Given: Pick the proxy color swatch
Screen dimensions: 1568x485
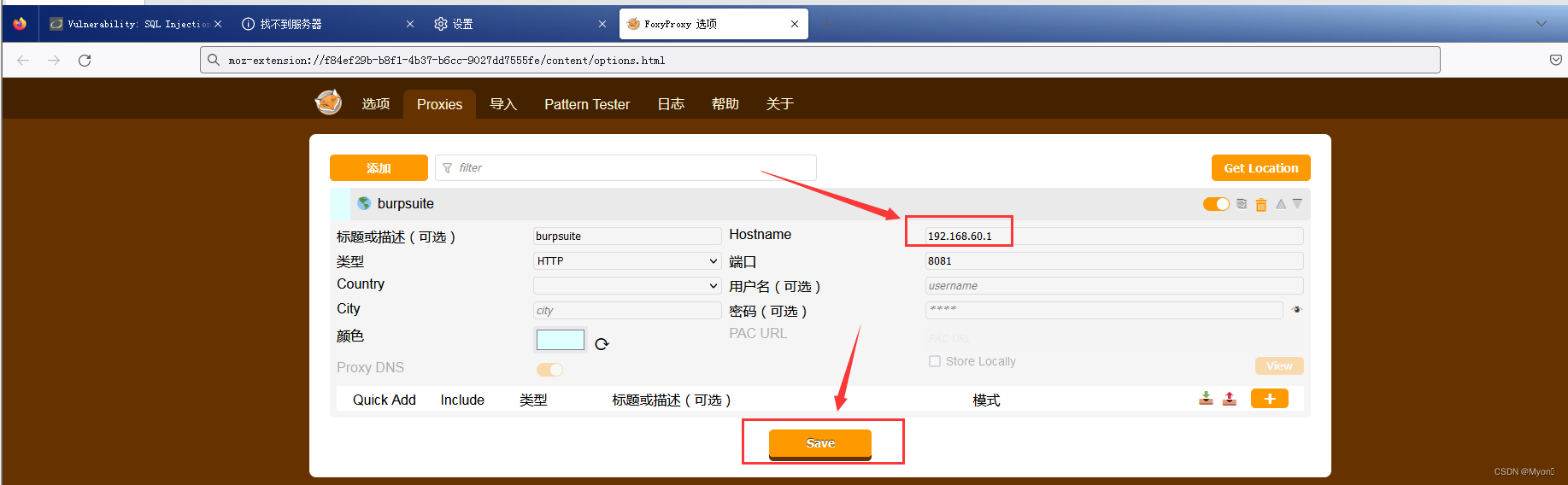Looking at the screenshot, I should [x=561, y=340].
